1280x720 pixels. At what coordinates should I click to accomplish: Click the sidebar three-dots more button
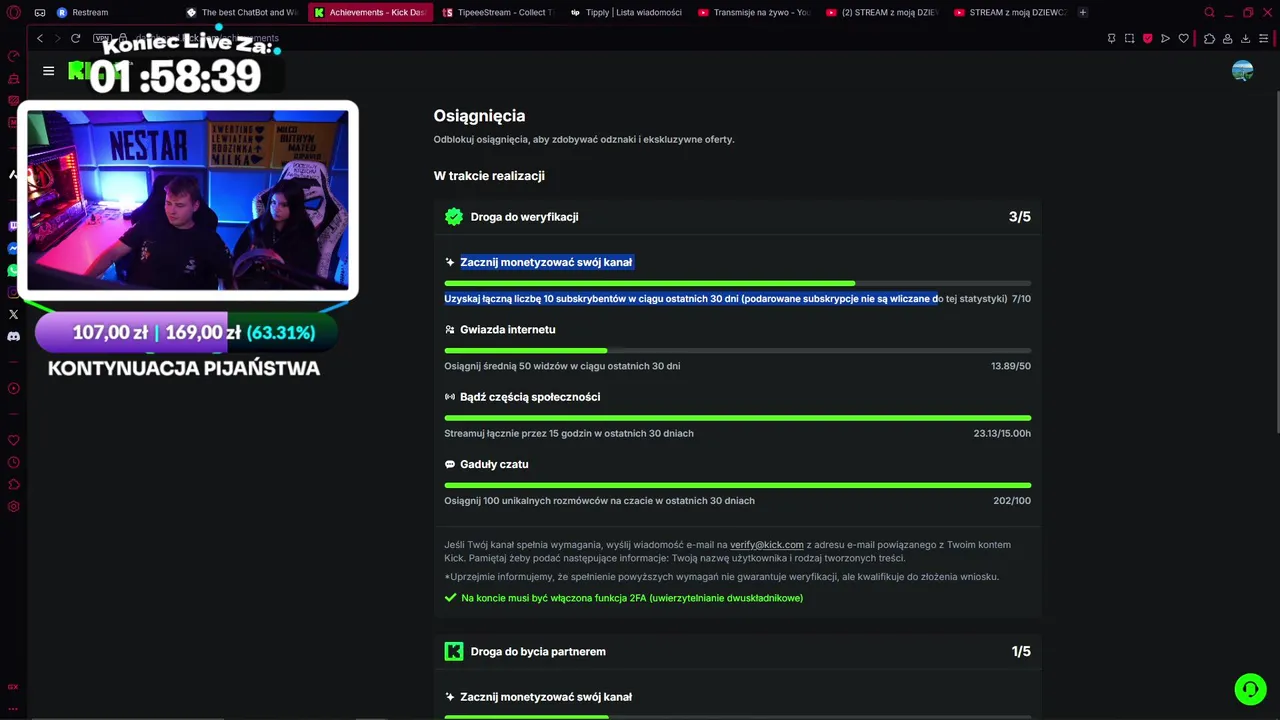pyautogui.click(x=14, y=709)
